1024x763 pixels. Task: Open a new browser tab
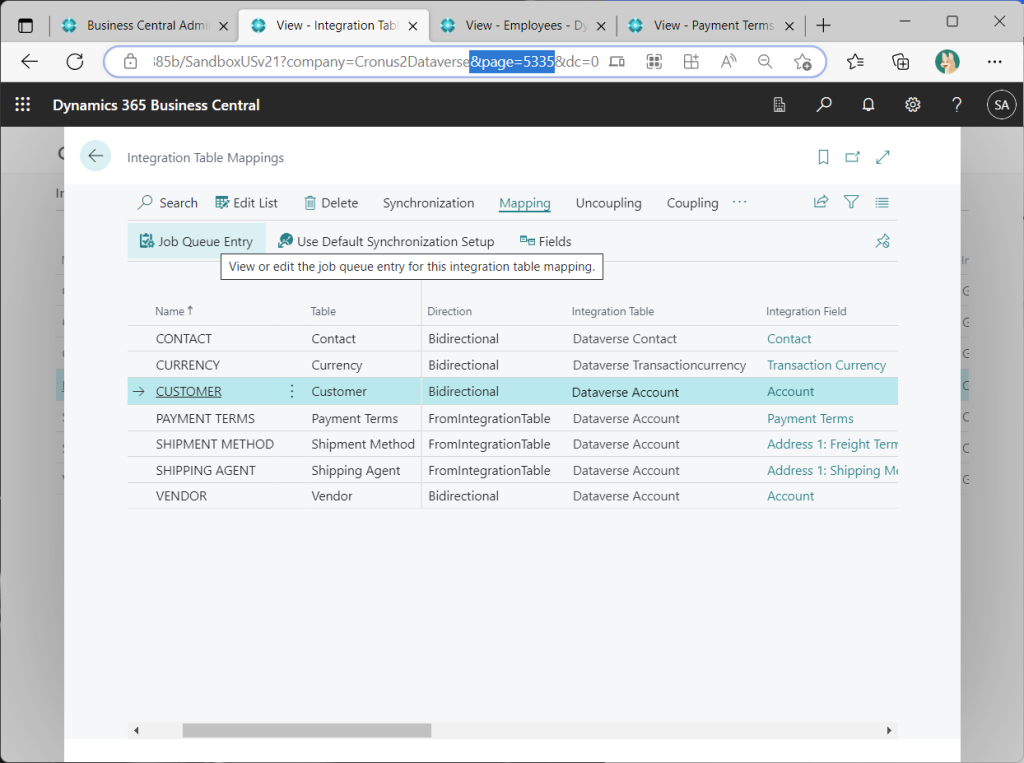(x=824, y=25)
